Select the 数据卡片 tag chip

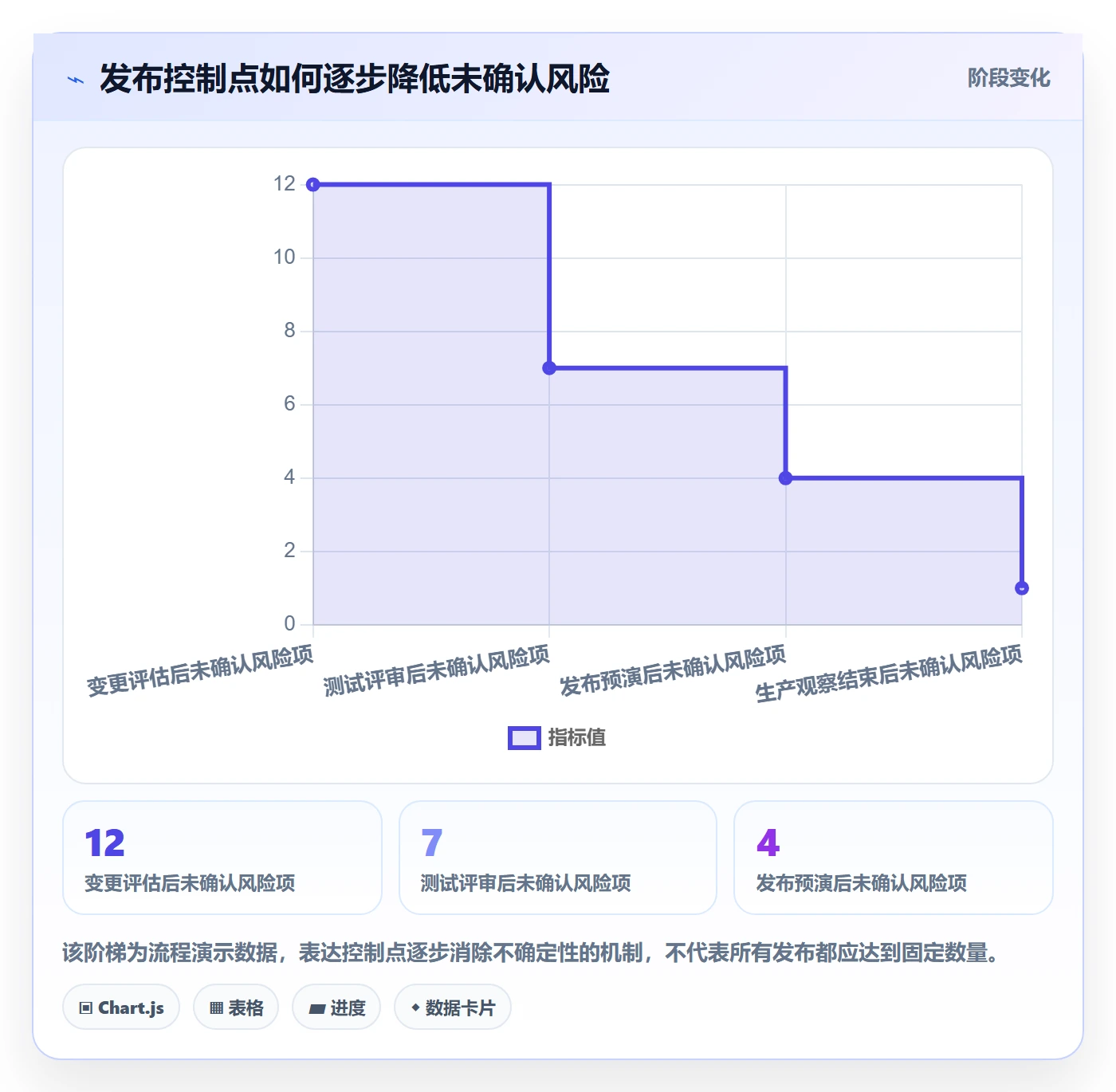click(x=453, y=1008)
